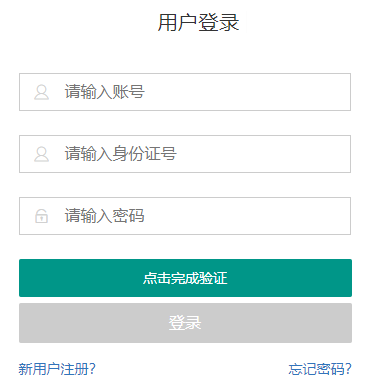This screenshot has width=377, height=389.
Task: Click the green 点击完成验证 verification button
Action: [185, 278]
